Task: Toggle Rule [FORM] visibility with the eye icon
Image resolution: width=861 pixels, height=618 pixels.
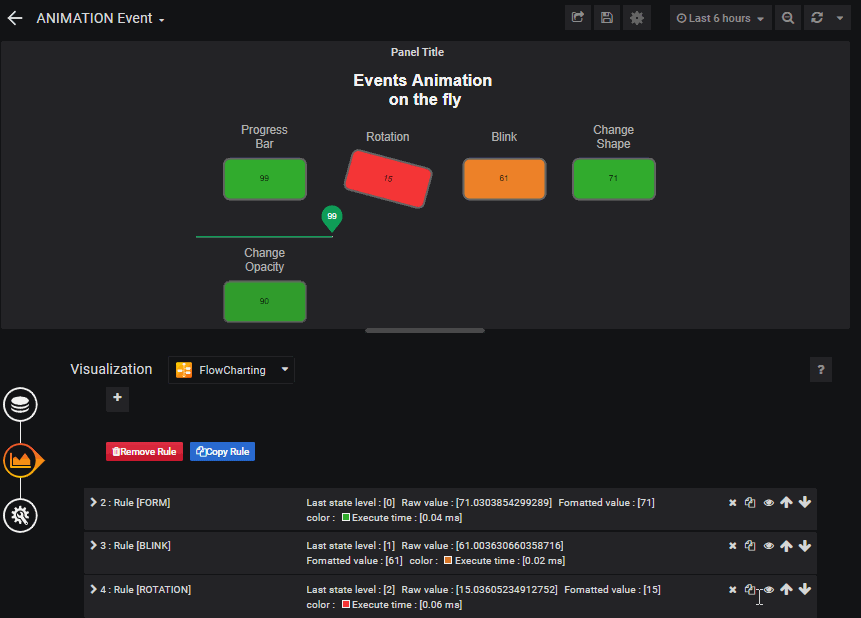Action: [768, 502]
